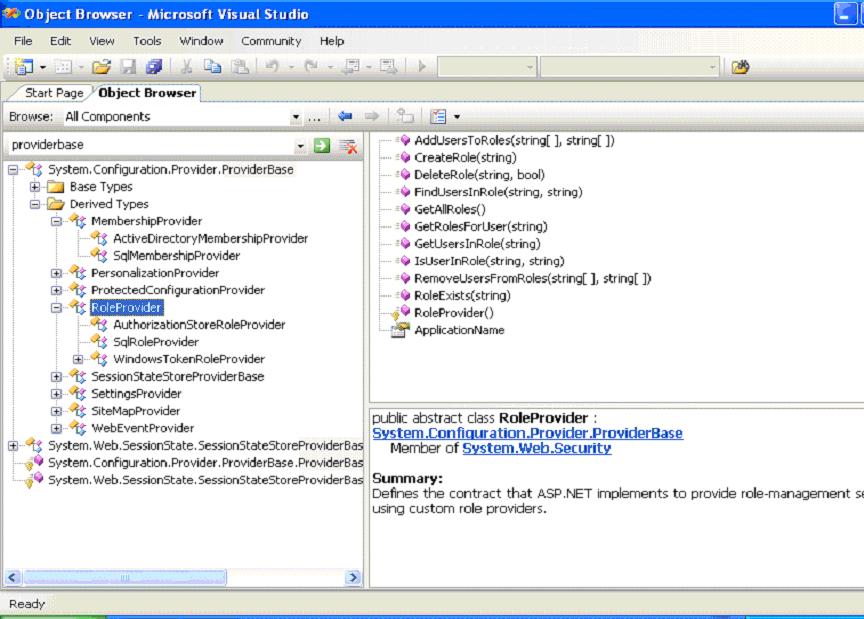Click the open folder icon beside Derived Types
This screenshot has height=619, width=864.
[56, 204]
